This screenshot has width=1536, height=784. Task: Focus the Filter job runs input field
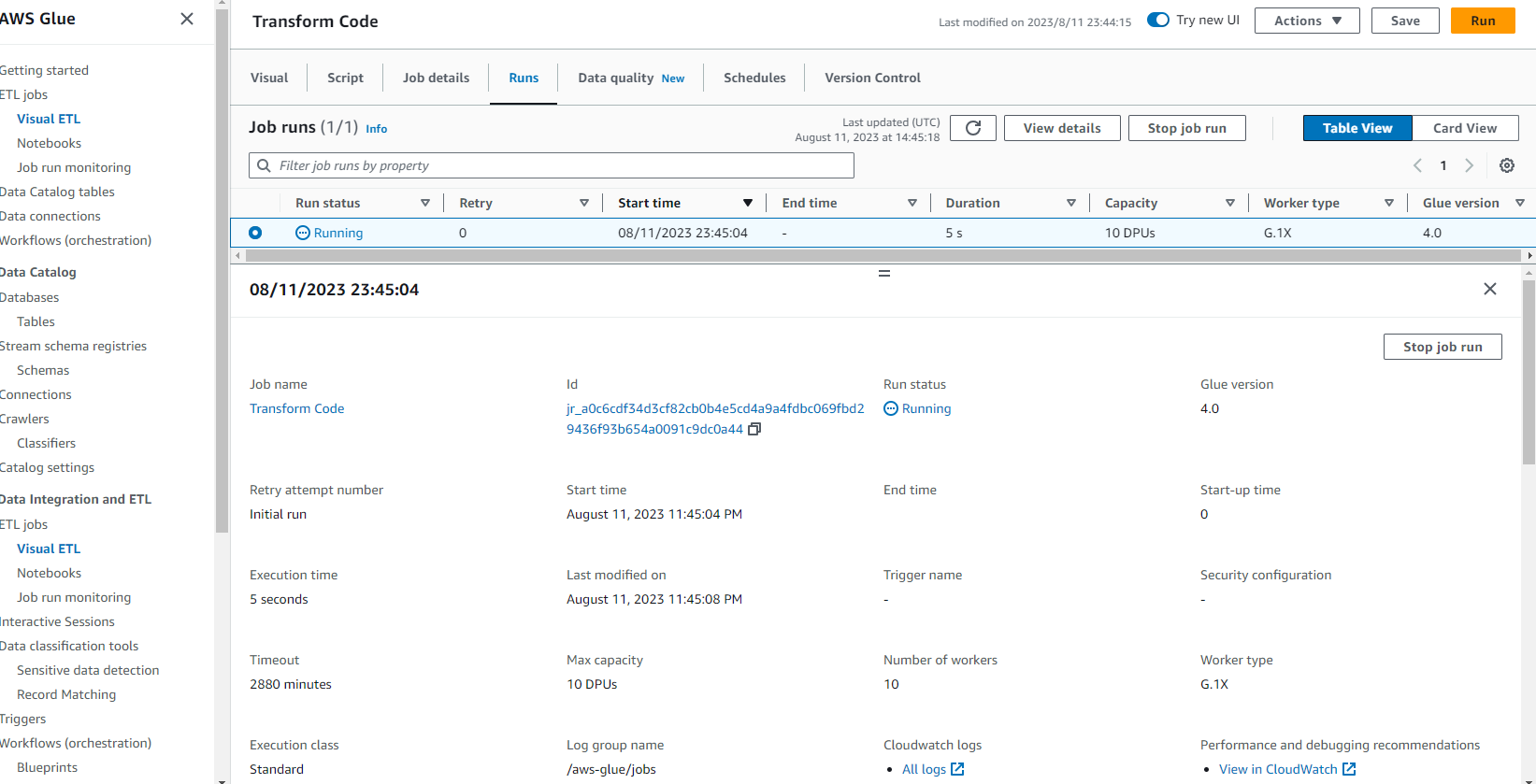tap(552, 165)
